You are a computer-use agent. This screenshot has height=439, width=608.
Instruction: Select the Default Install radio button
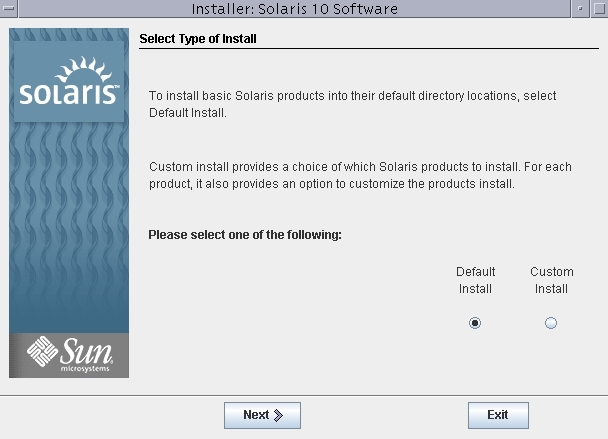(x=475, y=323)
